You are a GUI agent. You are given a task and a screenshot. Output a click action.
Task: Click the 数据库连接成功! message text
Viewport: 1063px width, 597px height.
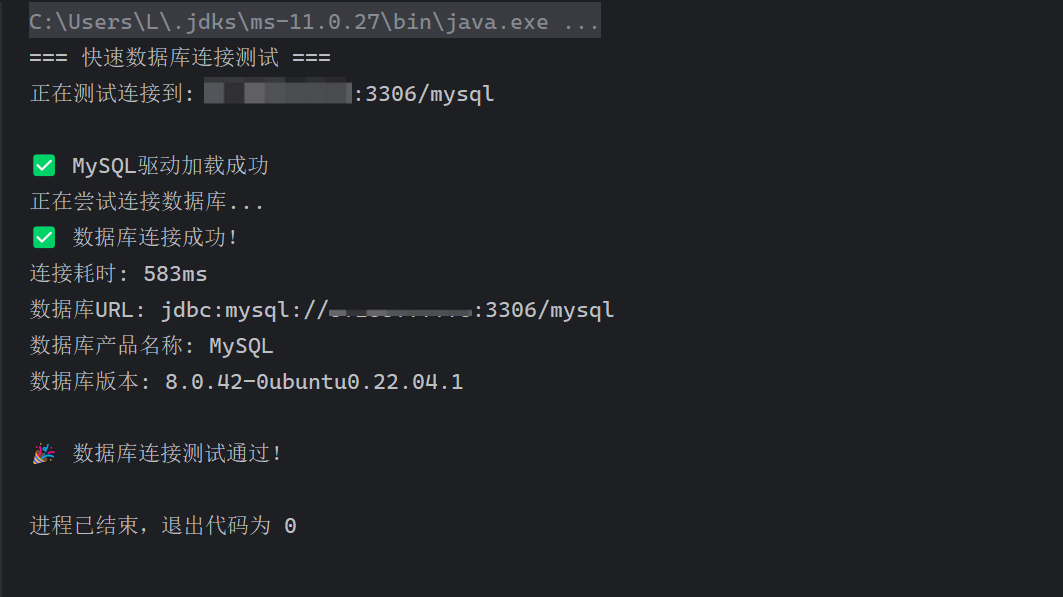tap(156, 238)
